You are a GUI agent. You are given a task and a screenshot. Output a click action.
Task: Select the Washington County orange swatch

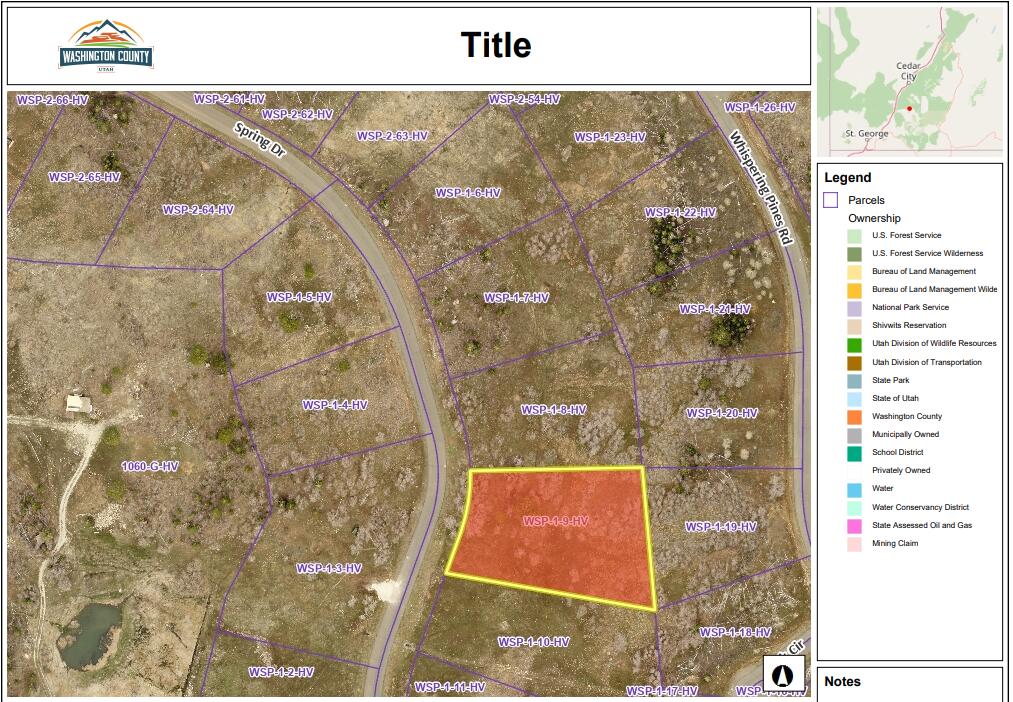point(854,417)
